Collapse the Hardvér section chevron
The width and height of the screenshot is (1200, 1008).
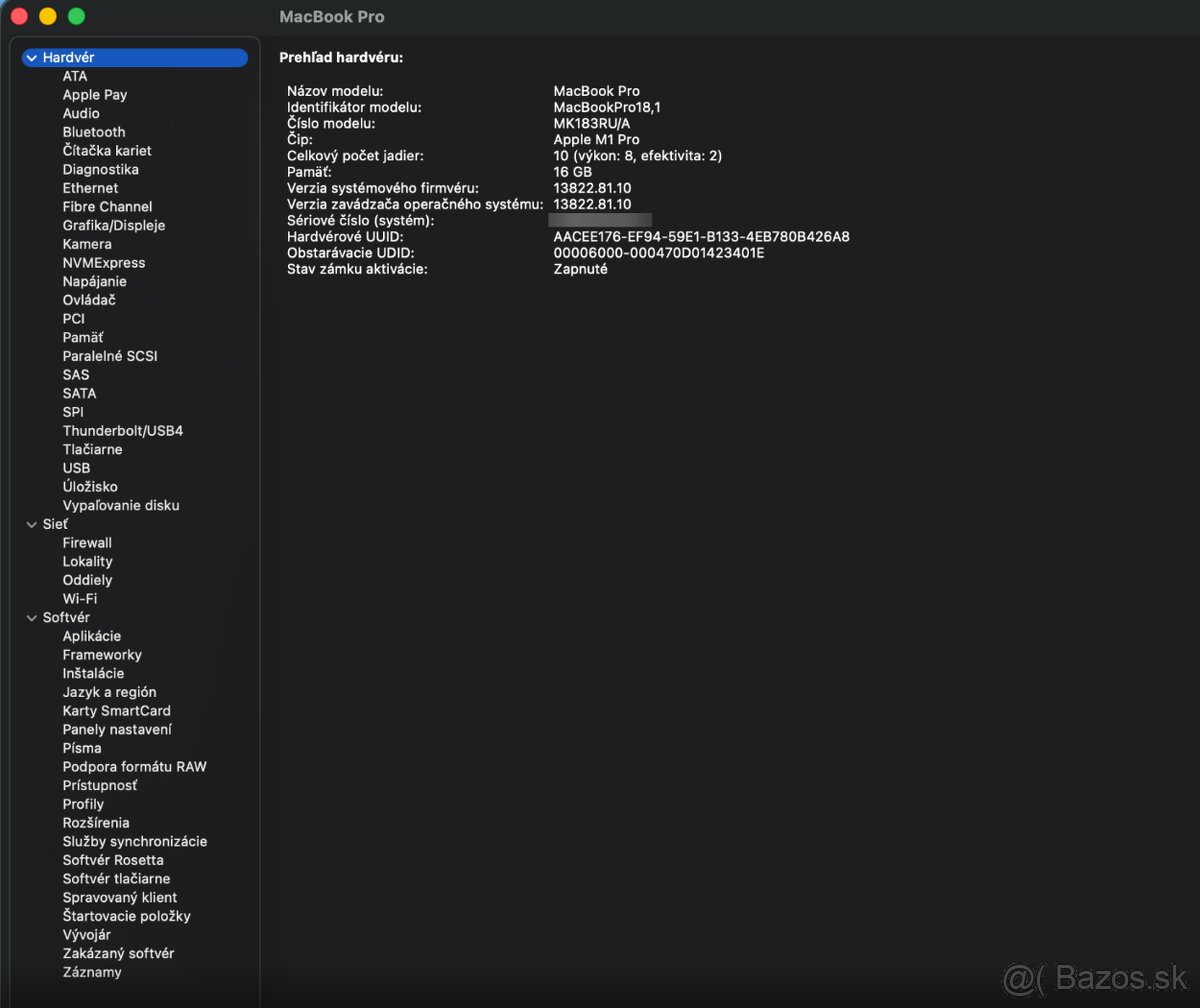pos(32,58)
